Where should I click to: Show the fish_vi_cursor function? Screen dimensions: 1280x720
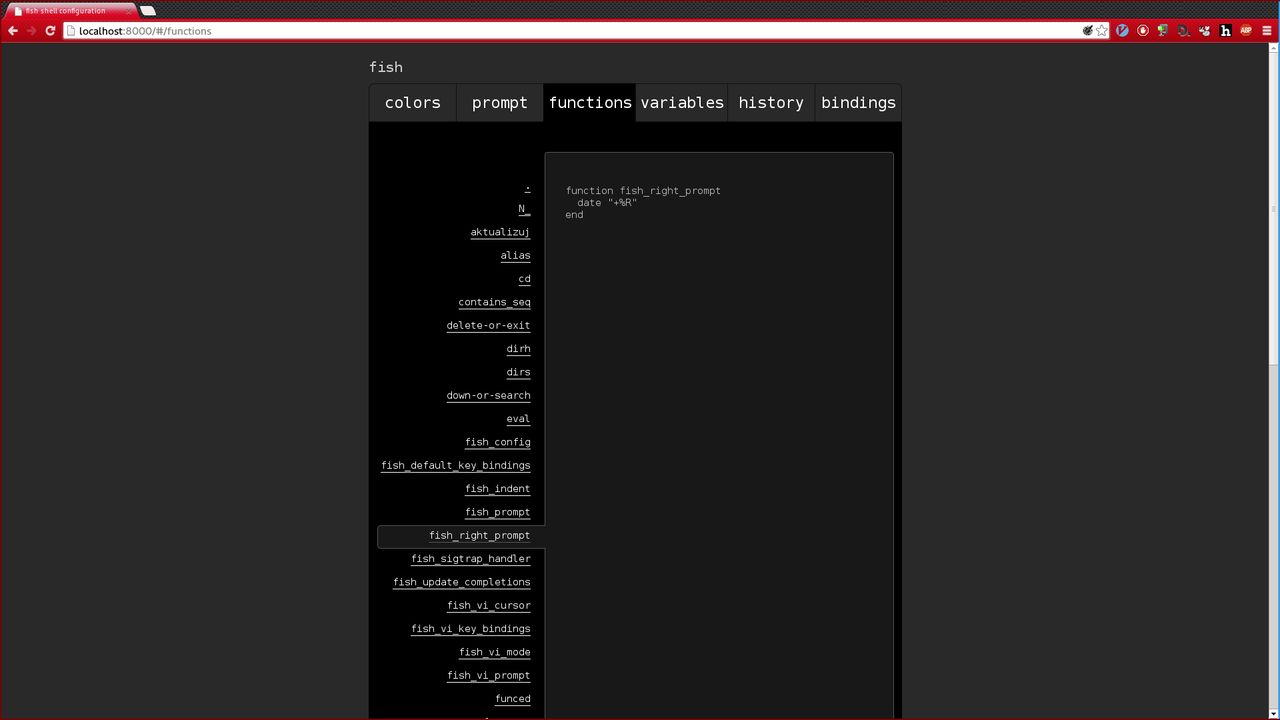488,605
